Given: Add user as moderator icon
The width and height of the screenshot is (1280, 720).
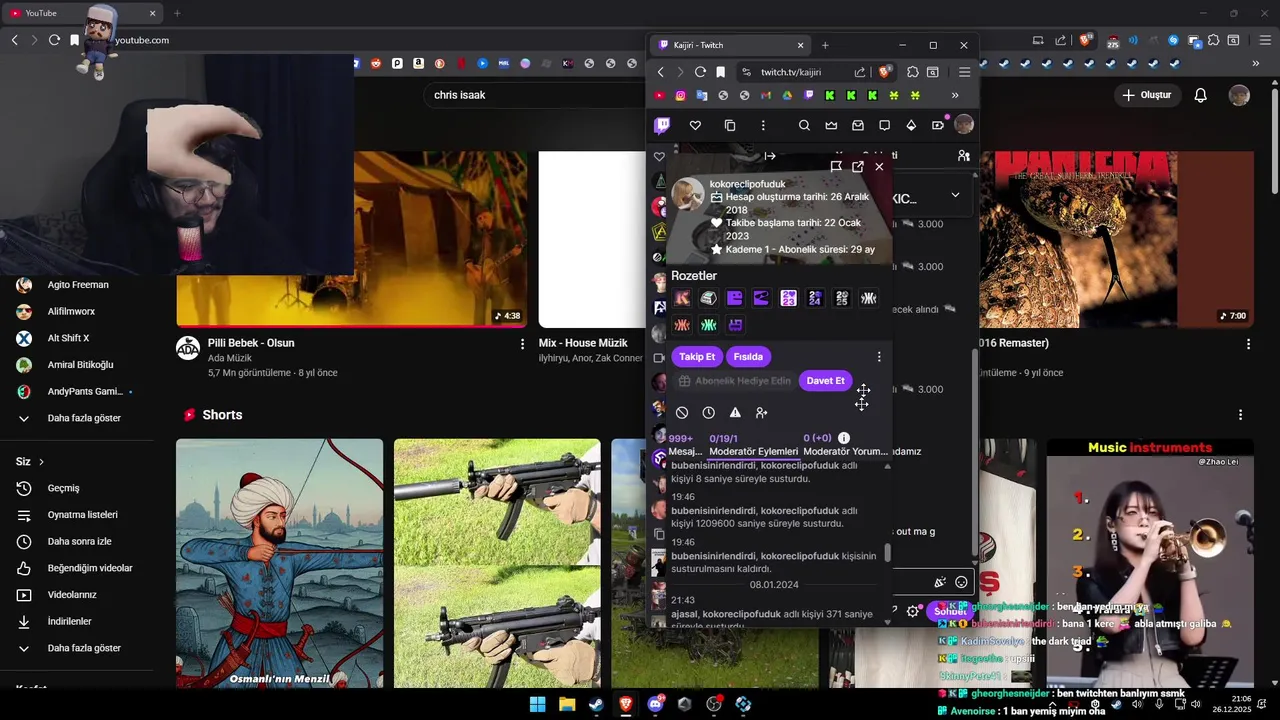Looking at the screenshot, I should (x=762, y=413).
